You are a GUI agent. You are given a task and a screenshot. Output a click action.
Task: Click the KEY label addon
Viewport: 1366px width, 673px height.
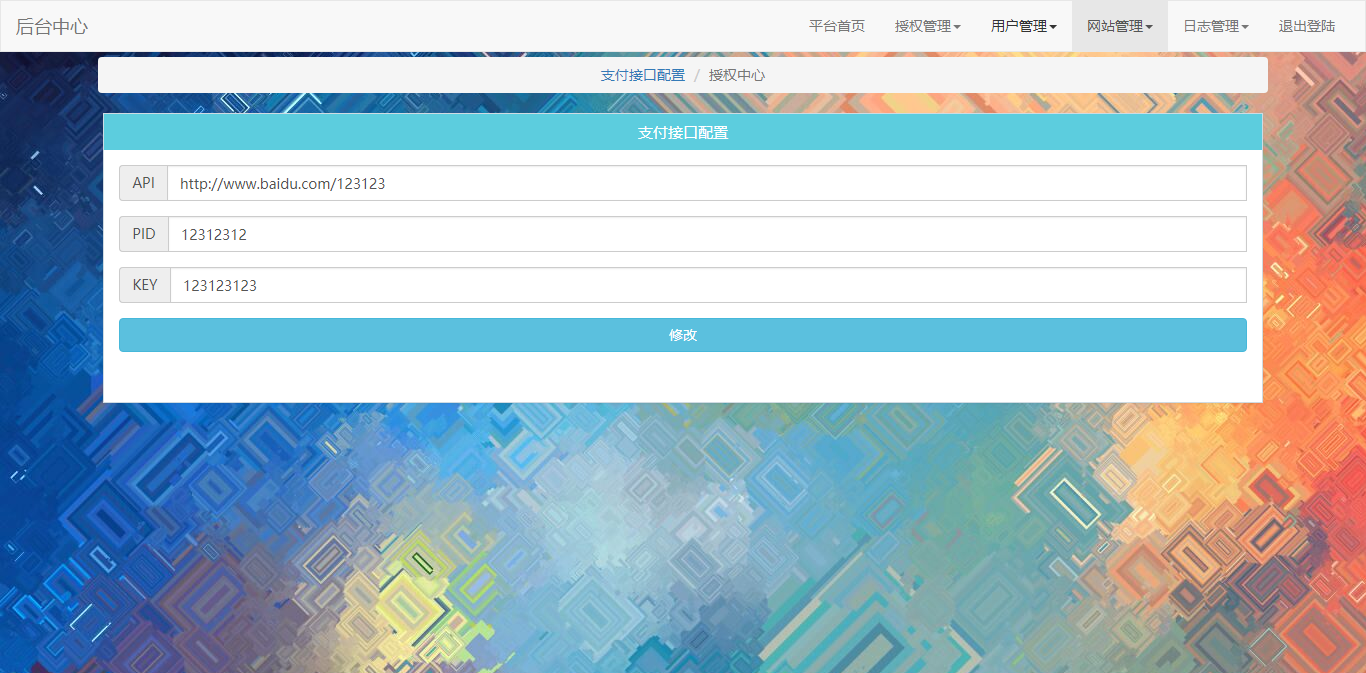[145, 285]
